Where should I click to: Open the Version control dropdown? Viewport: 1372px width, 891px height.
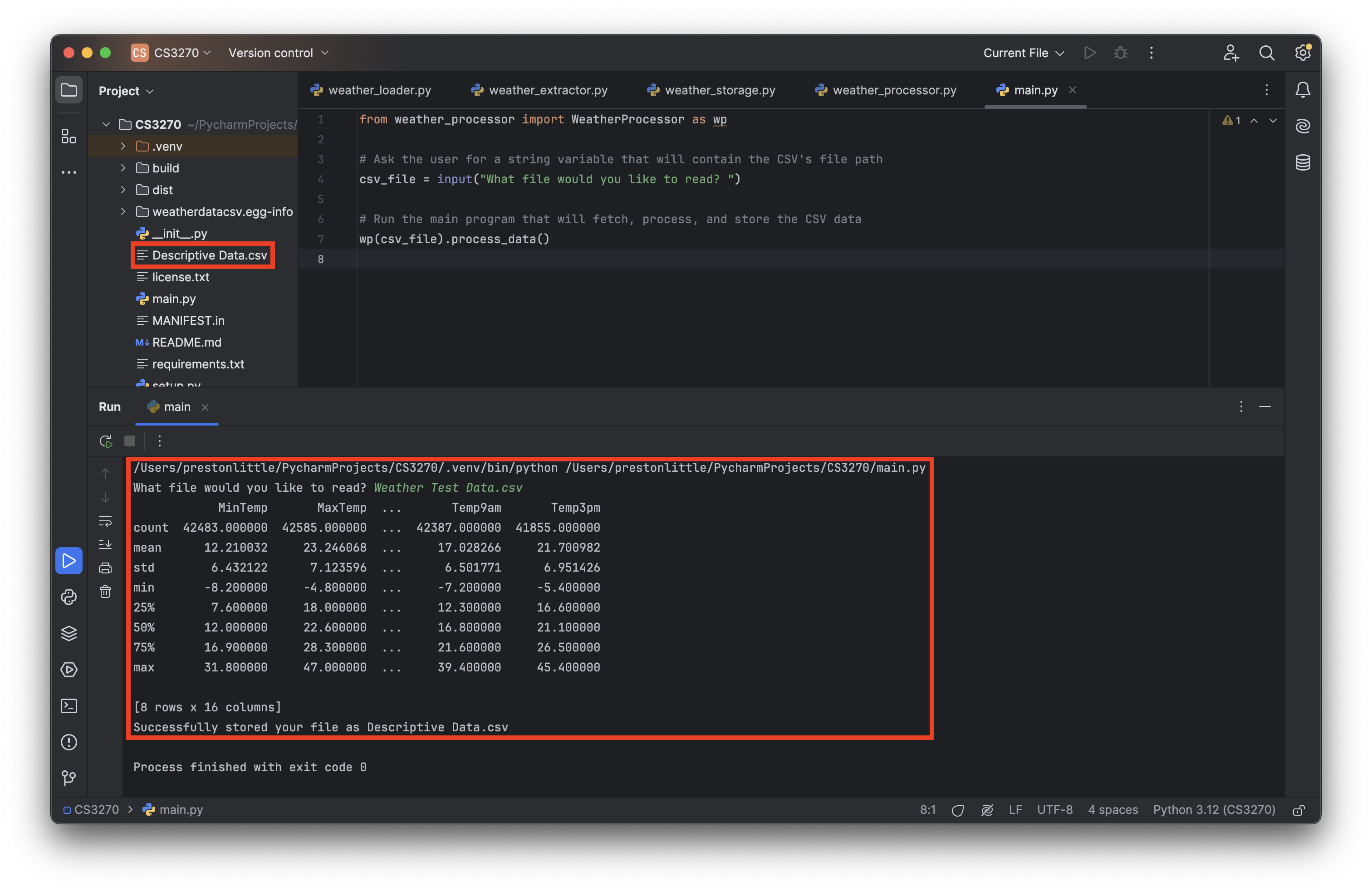(x=278, y=53)
